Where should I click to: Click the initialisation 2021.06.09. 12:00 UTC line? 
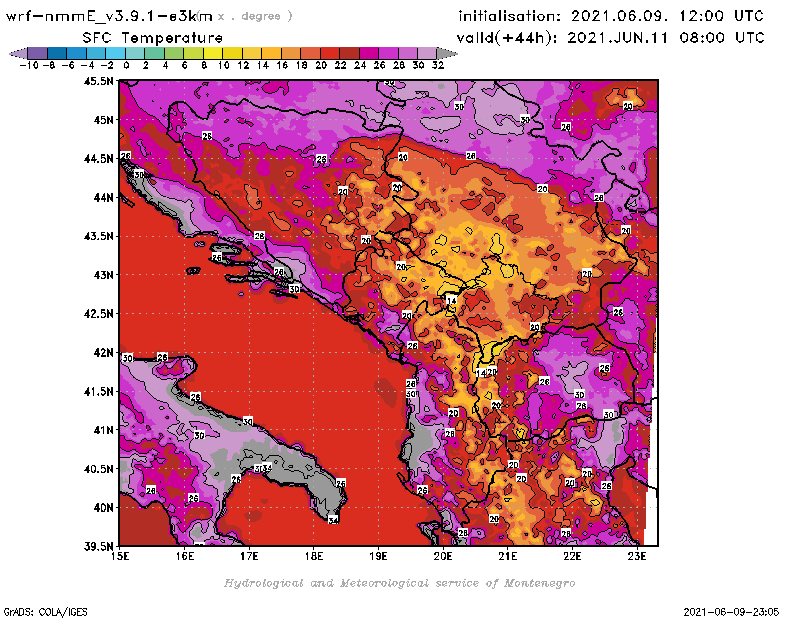(611, 16)
